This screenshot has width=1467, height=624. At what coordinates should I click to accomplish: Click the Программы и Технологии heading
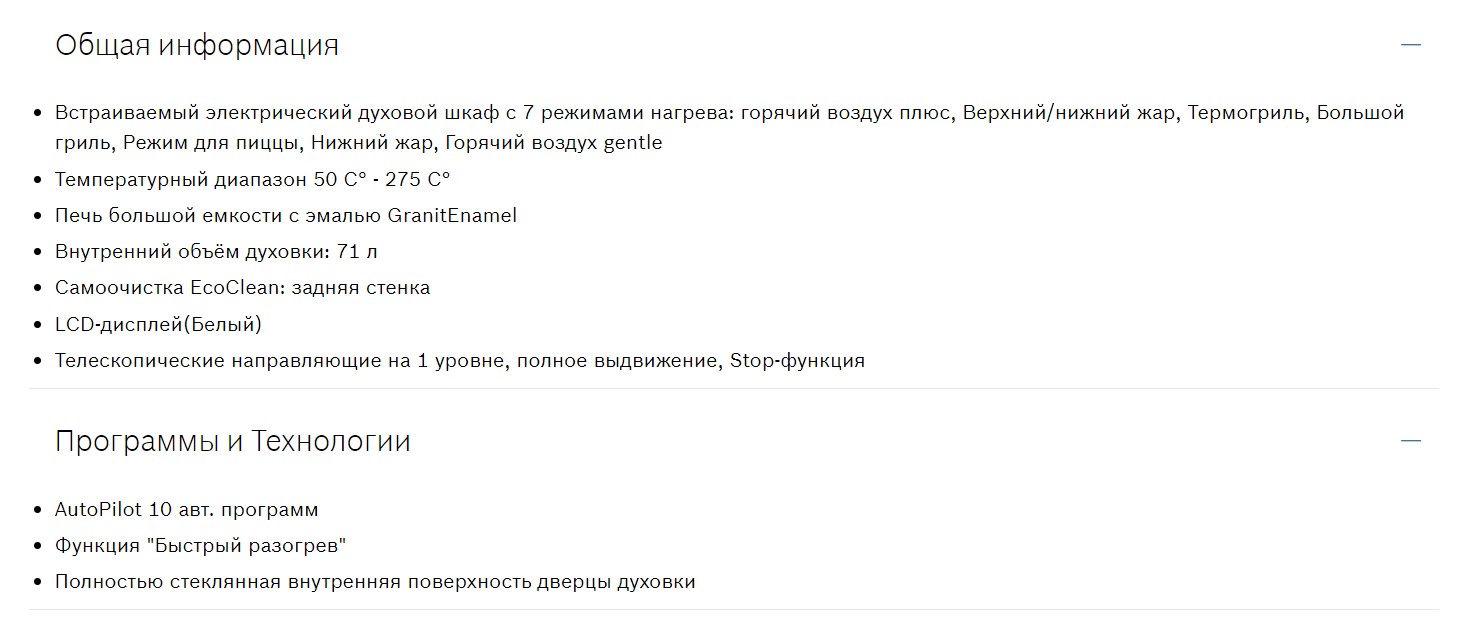click(x=232, y=441)
